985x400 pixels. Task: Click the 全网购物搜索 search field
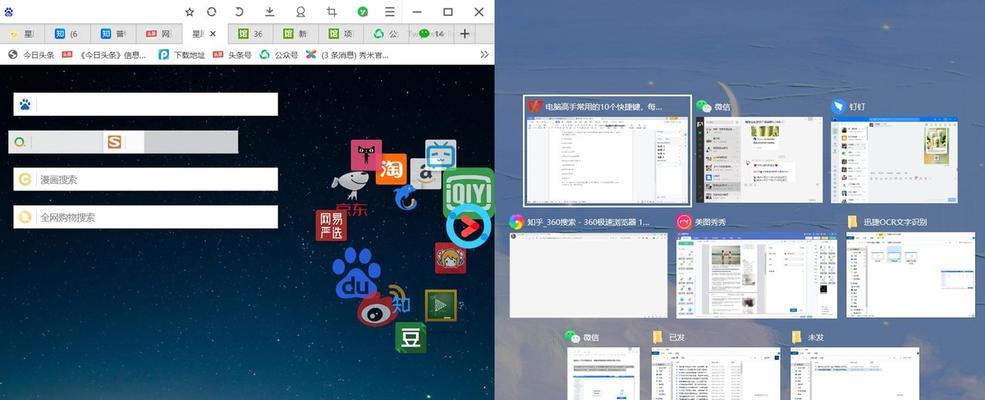click(x=146, y=217)
